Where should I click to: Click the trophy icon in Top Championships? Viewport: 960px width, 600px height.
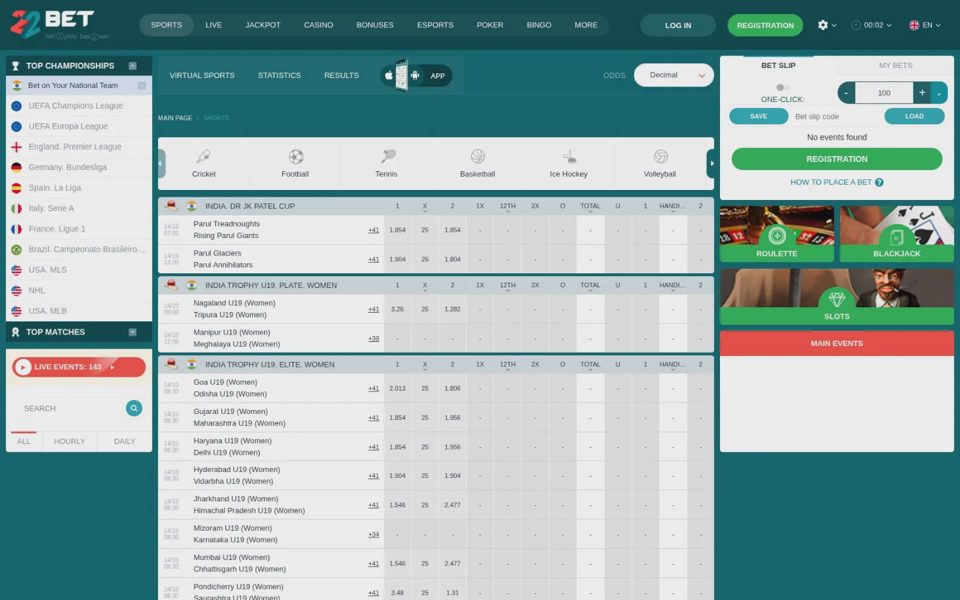point(15,66)
